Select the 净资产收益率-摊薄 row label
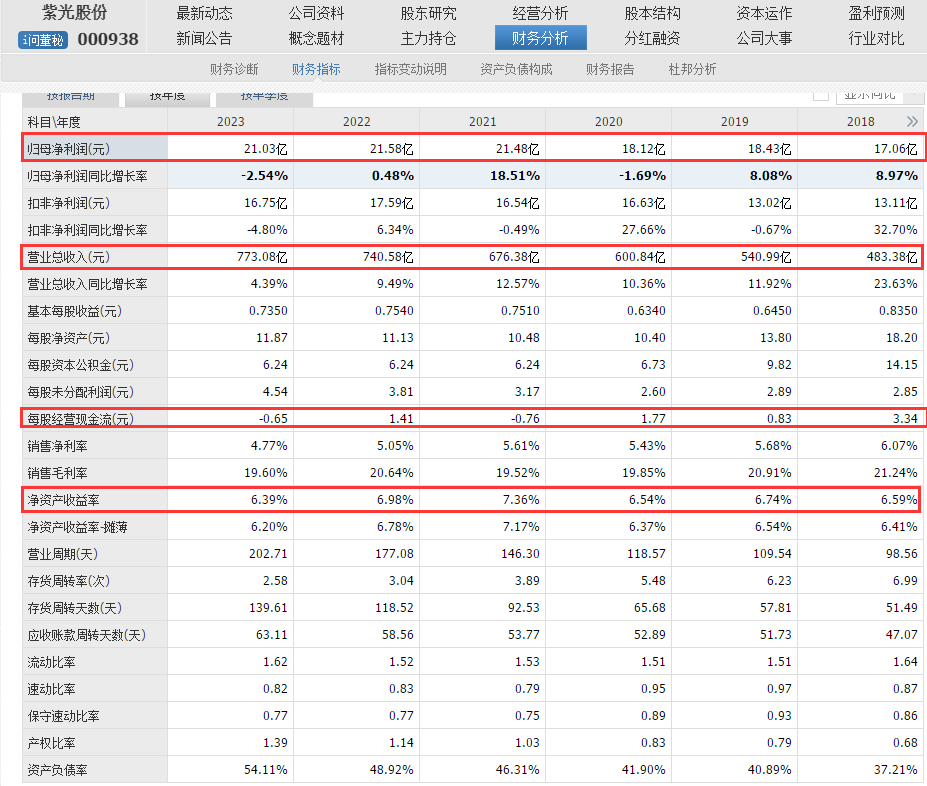 (77, 527)
